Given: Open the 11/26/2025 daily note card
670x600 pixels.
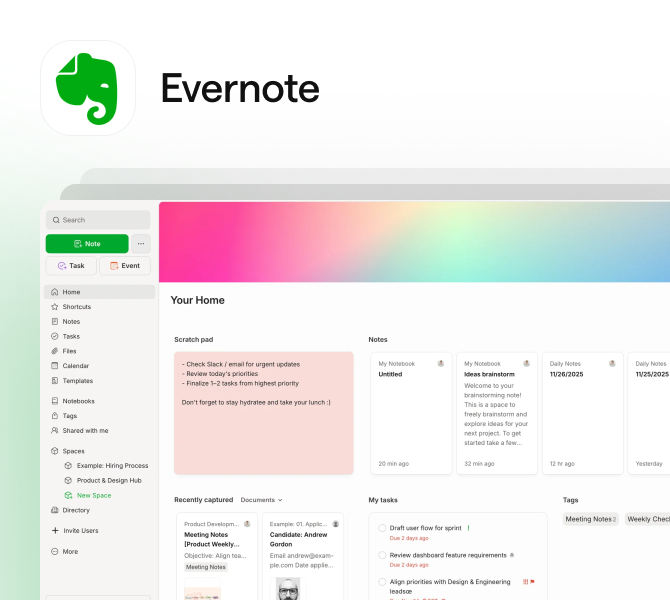Looking at the screenshot, I should tap(583, 413).
